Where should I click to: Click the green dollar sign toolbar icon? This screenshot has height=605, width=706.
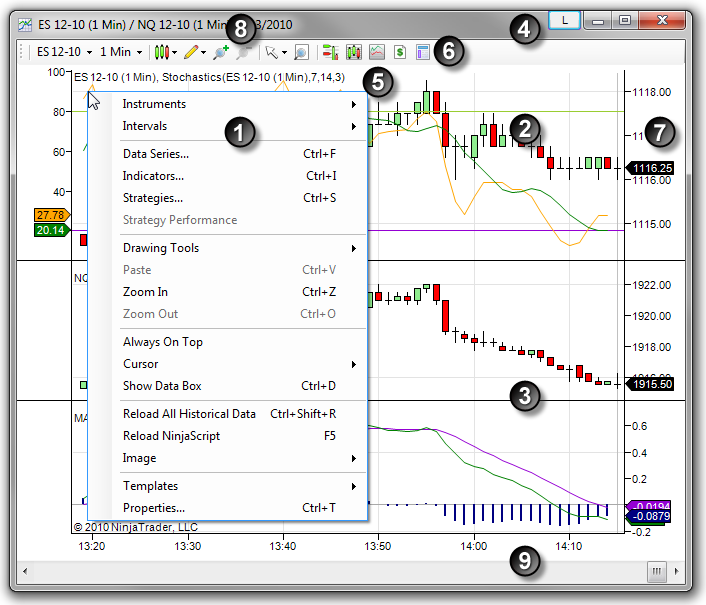pyautogui.click(x=400, y=51)
